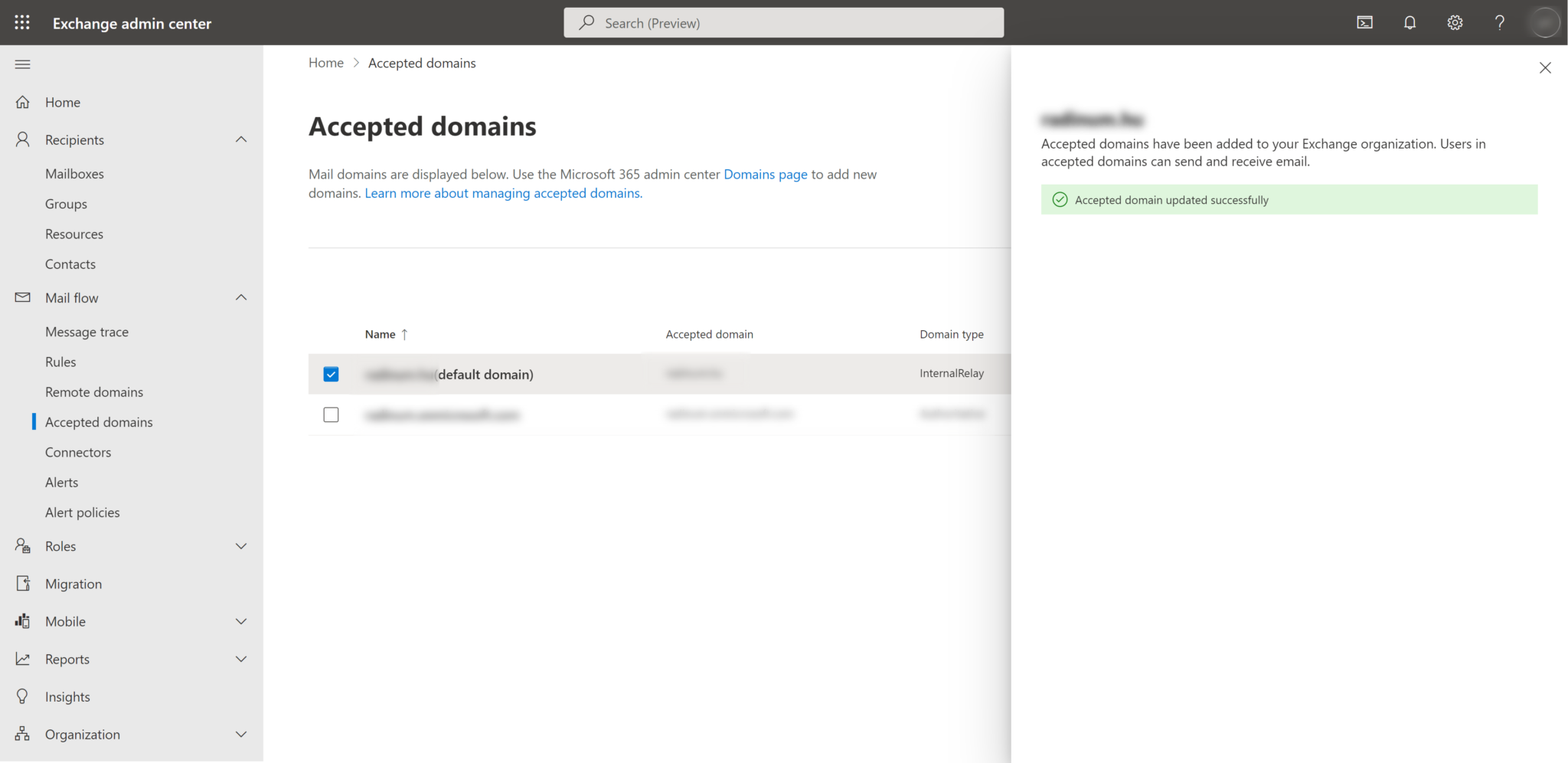
Task: Open the Domains page link
Action: [765, 174]
